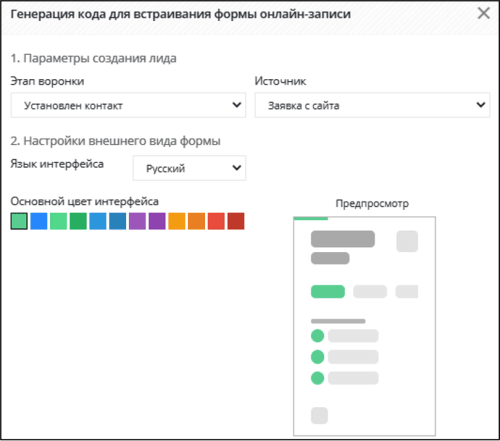The image size is (500, 441).
Task: Pick the bright red color swatch
Action: coord(216,221)
